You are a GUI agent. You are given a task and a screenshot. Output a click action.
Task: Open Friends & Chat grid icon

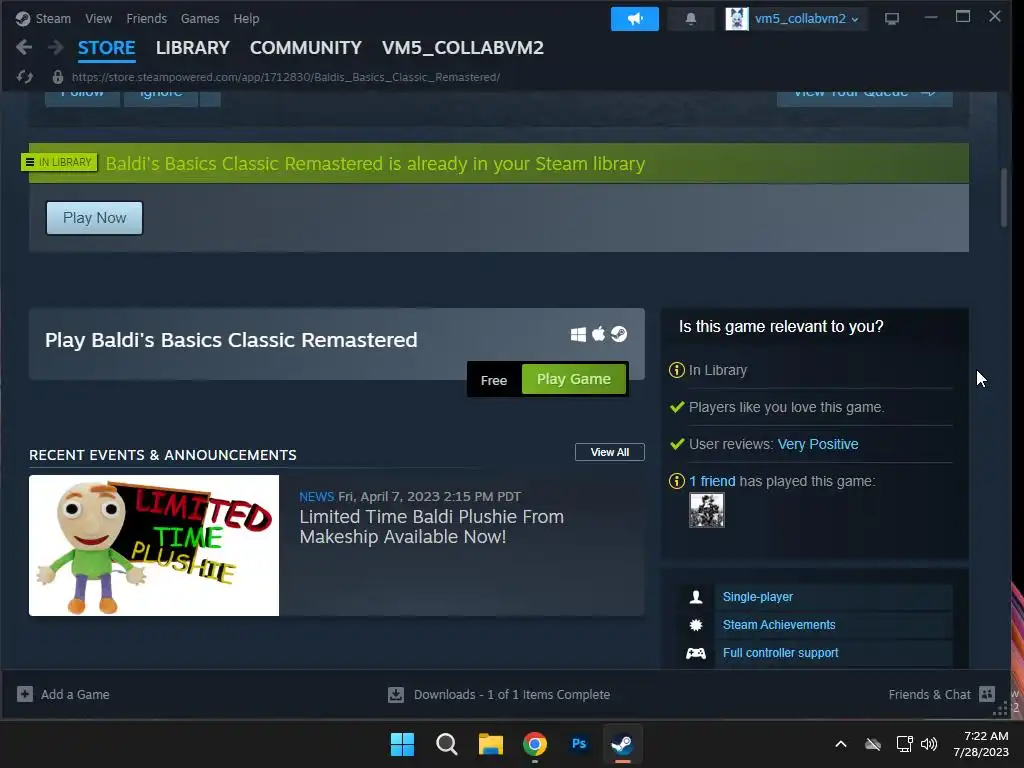987,694
